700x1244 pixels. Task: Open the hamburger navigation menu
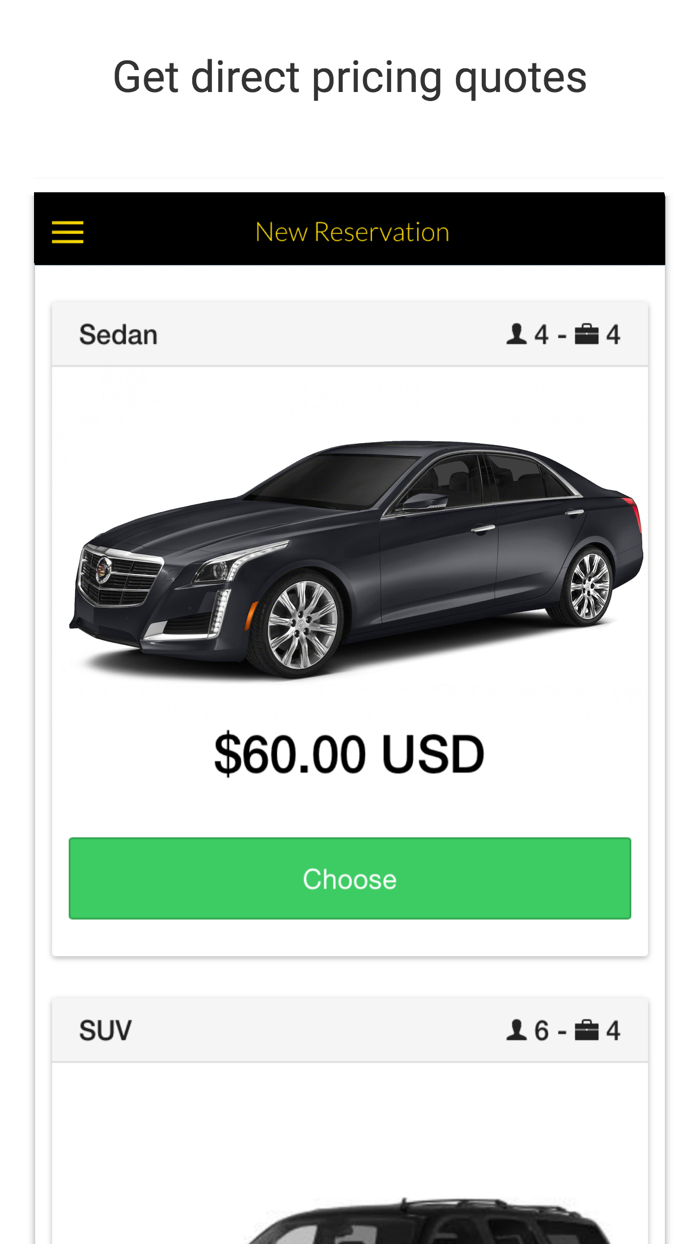click(x=67, y=231)
